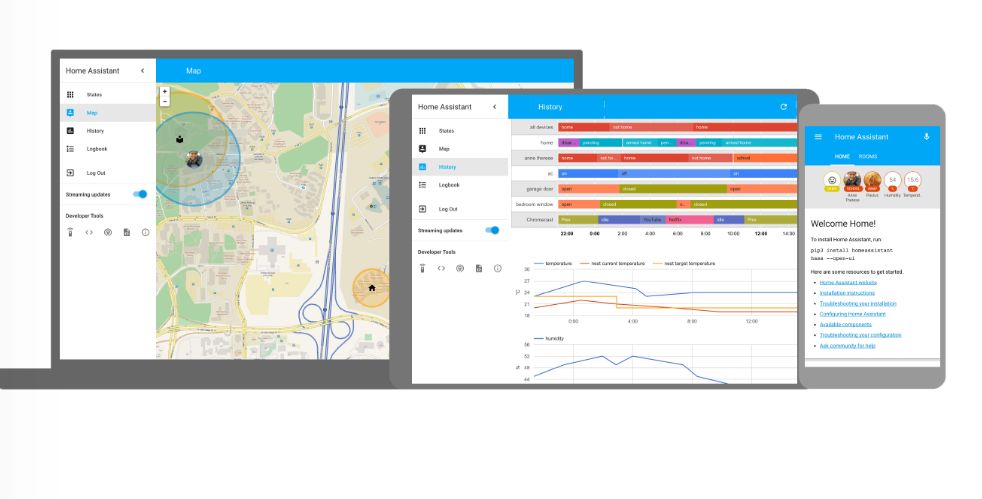Viewport: 982px width, 499px height.
Task: Refresh the History view on tablet
Action: tap(783, 107)
